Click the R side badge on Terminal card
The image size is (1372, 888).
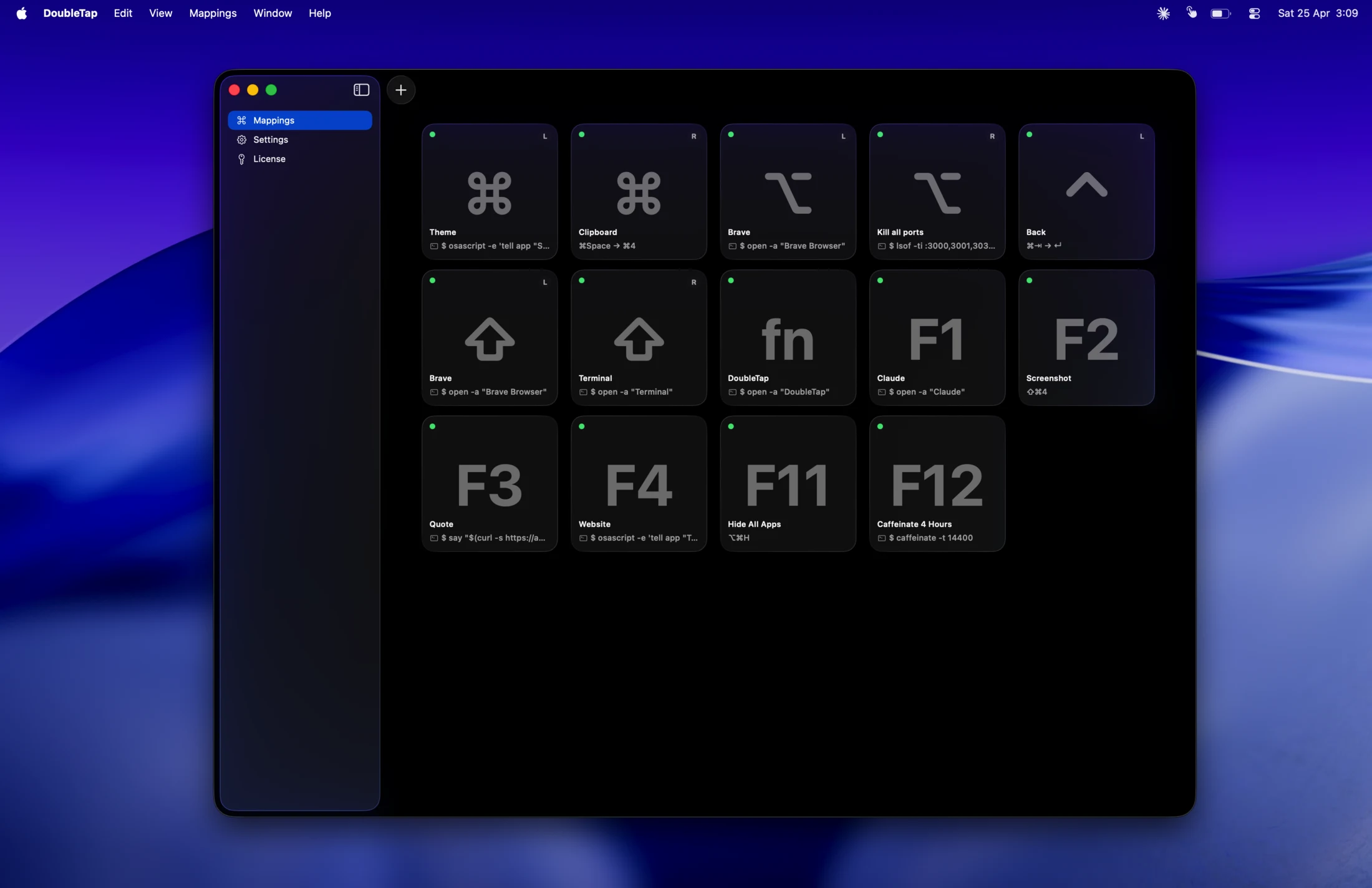point(693,282)
